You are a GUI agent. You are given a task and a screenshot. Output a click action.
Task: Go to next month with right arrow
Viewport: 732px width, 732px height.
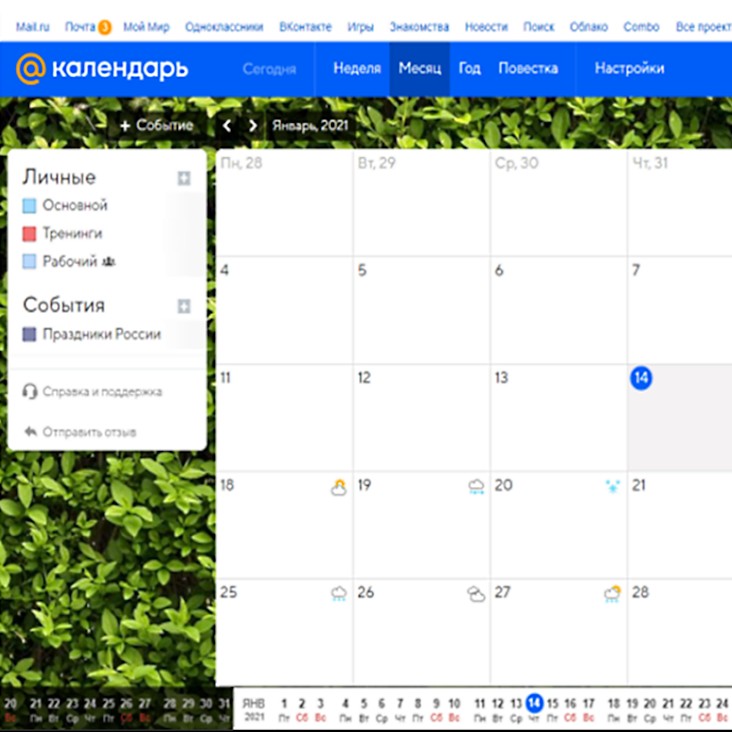pyautogui.click(x=252, y=126)
